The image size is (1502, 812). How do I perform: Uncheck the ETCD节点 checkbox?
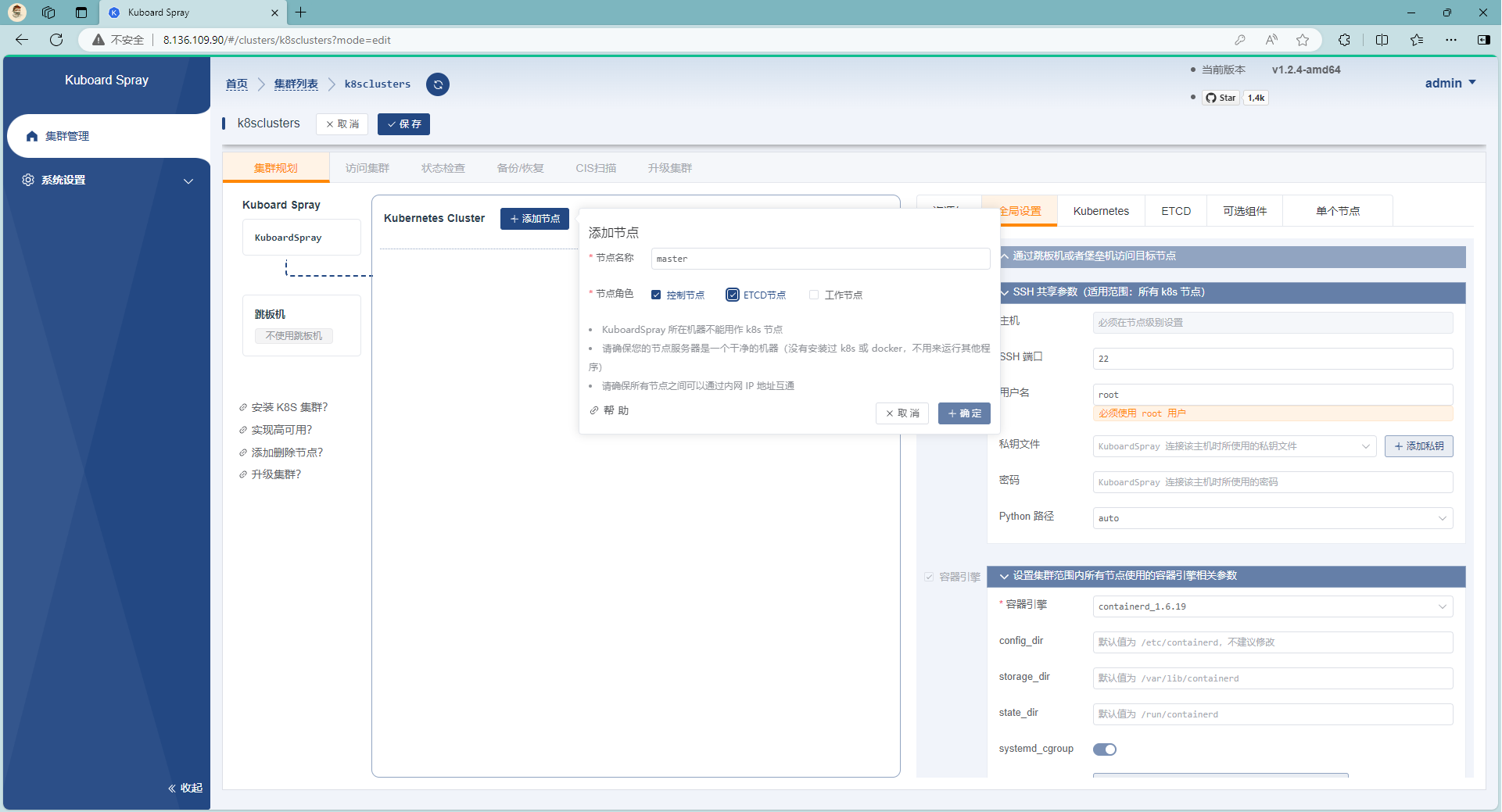733,295
